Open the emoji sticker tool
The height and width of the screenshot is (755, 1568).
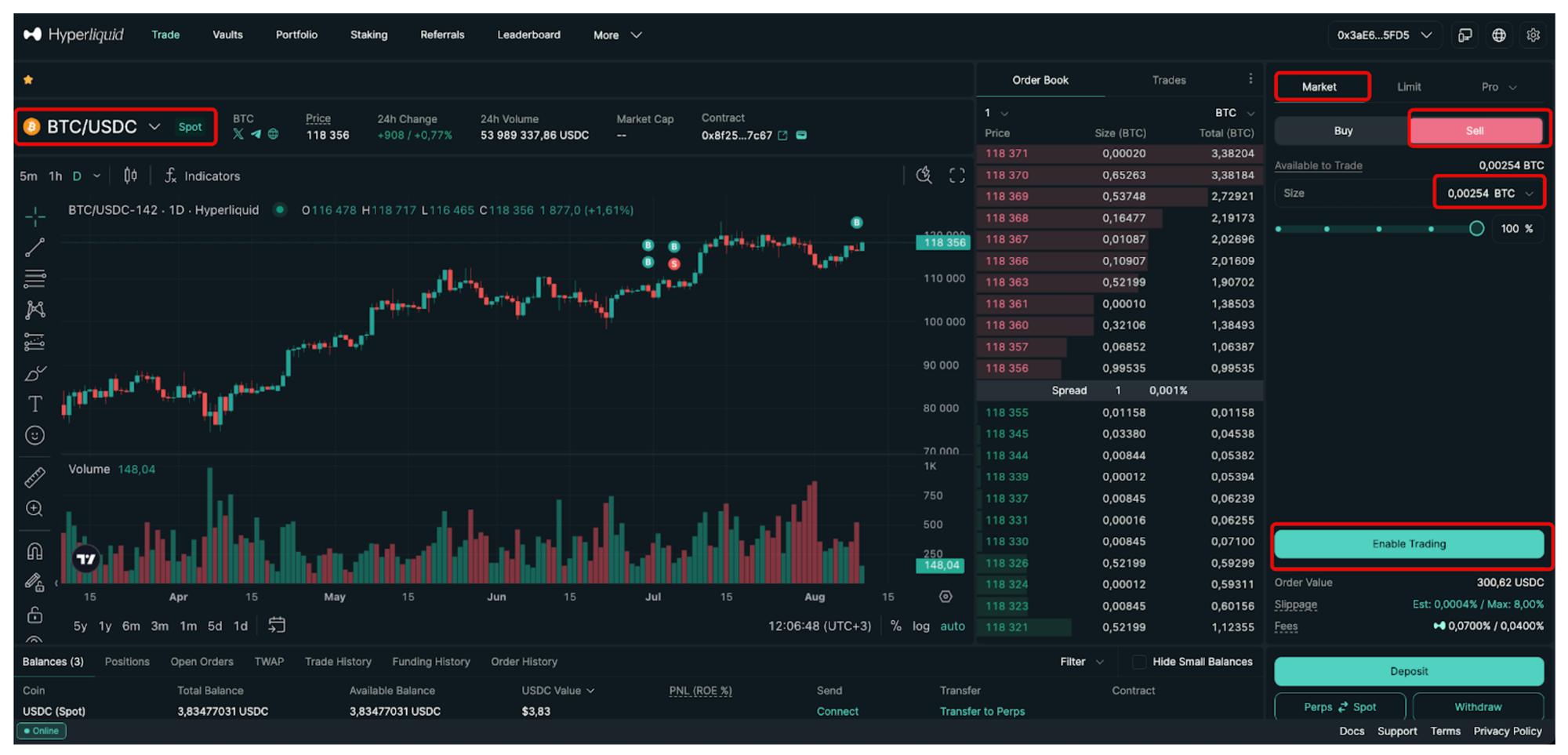pos(34,436)
